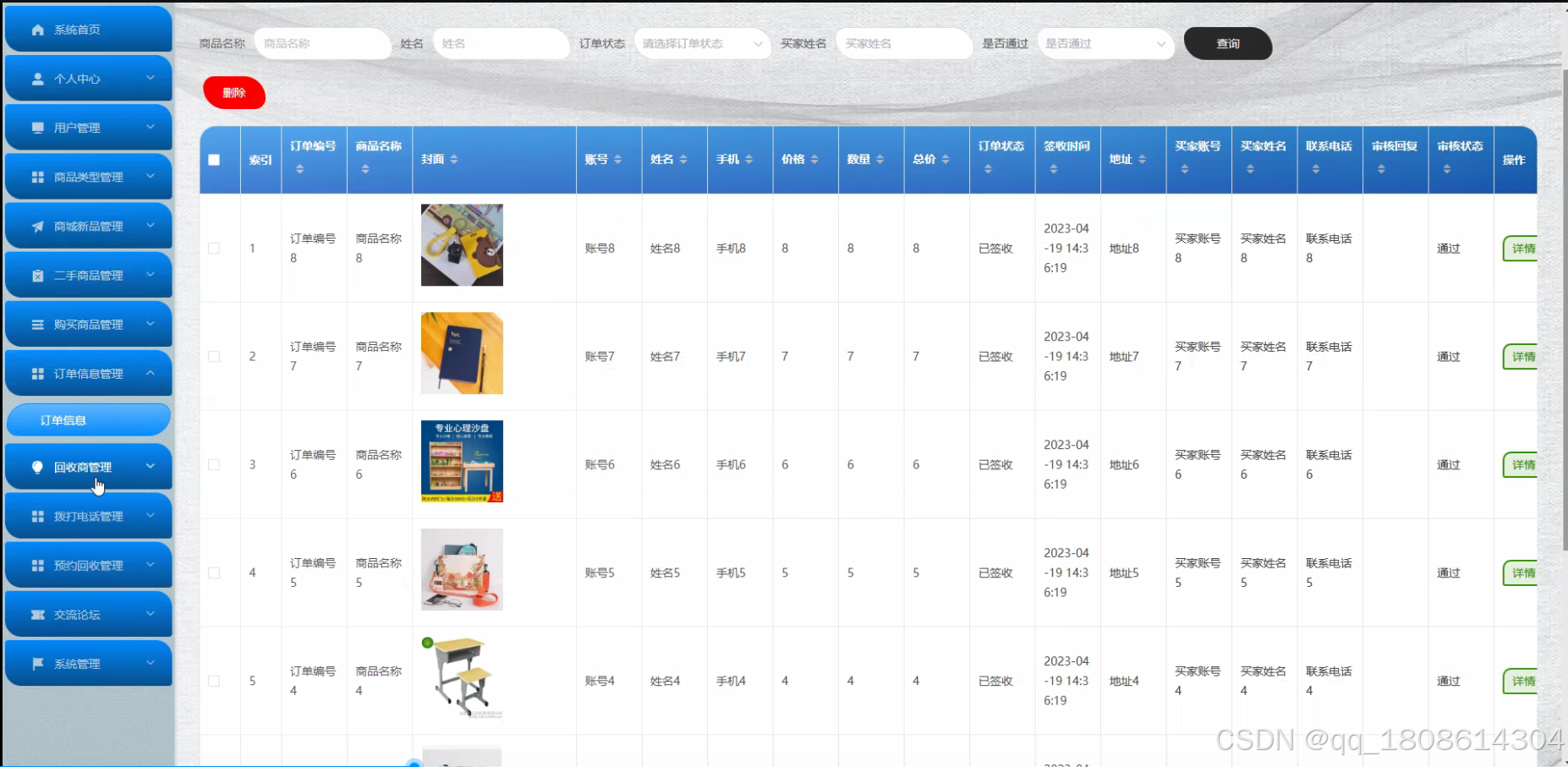
Task: Collapse 订单信息管理 menu chevron
Action: click(x=151, y=373)
